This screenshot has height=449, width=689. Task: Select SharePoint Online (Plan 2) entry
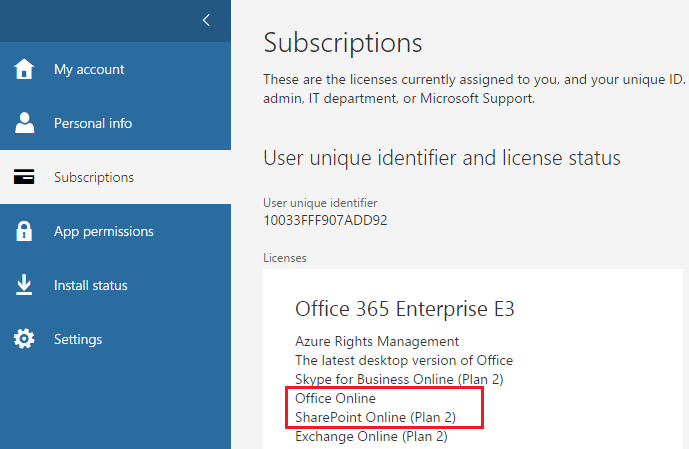point(375,417)
